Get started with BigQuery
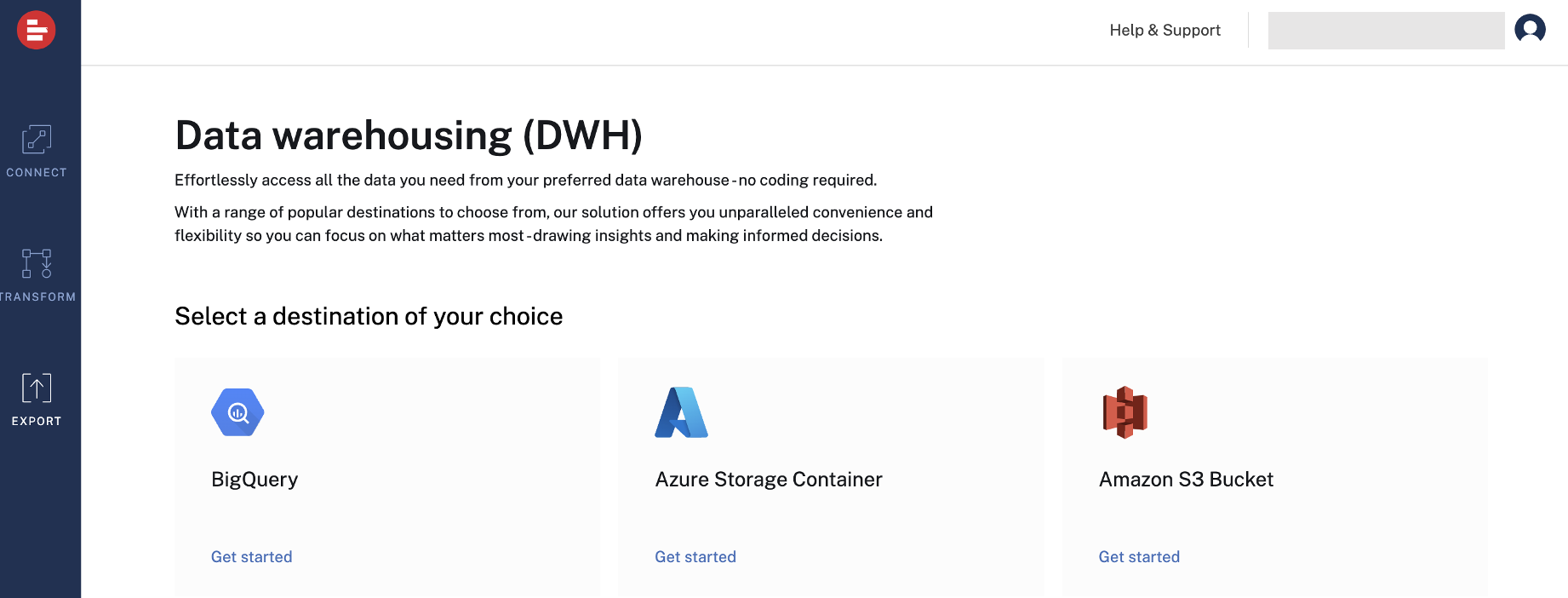The image size is (1568, 598). click(252, 557)
